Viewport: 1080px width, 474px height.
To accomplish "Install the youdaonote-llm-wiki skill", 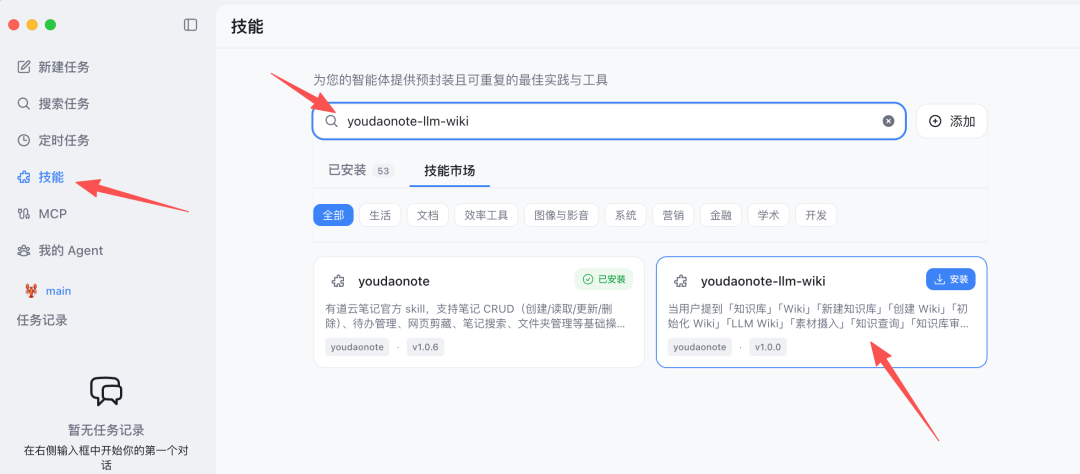I will pos(951,279).
